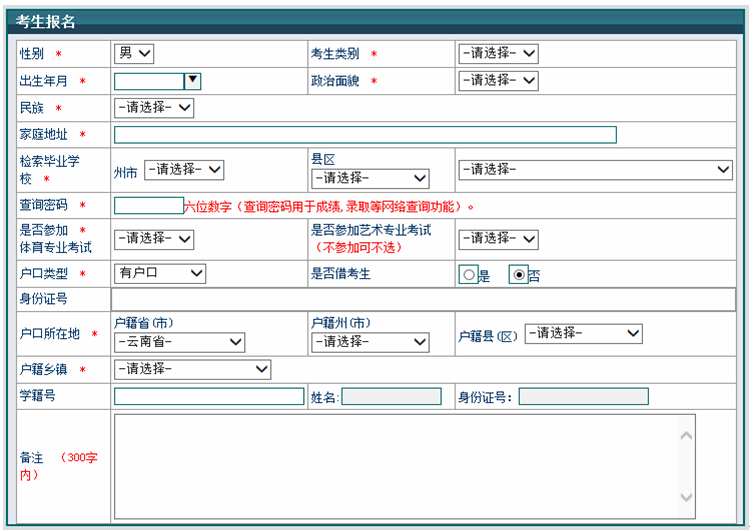The width and height of the screenshot is (750, 530).
Task: Click the 备注 scrollbar down arrow
Action: pyautogui.click(x=686, y=497)
